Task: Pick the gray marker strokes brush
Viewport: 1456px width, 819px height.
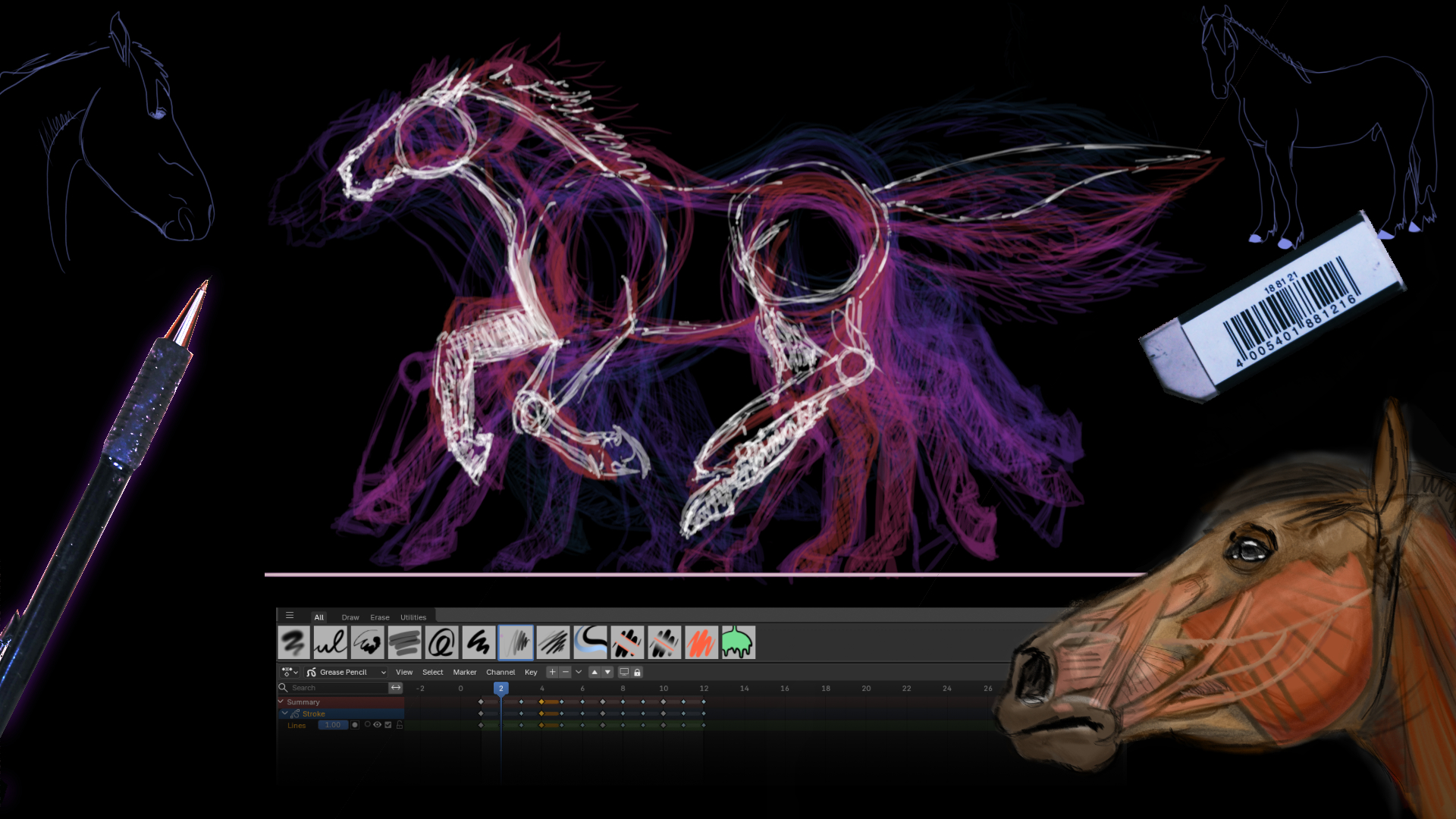Action: pos(404,643)
